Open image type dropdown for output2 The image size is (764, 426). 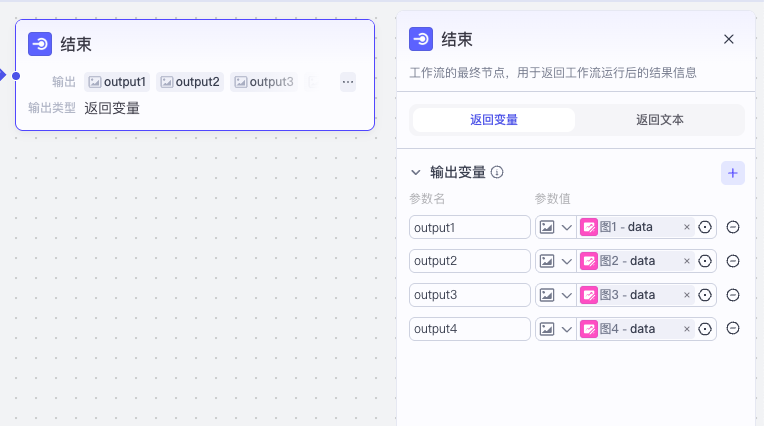point(556,261)
